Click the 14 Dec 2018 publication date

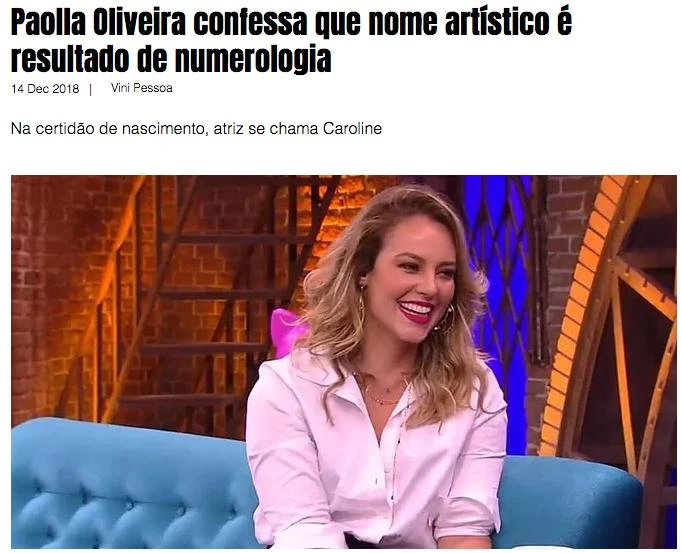(x=45, y=89)
